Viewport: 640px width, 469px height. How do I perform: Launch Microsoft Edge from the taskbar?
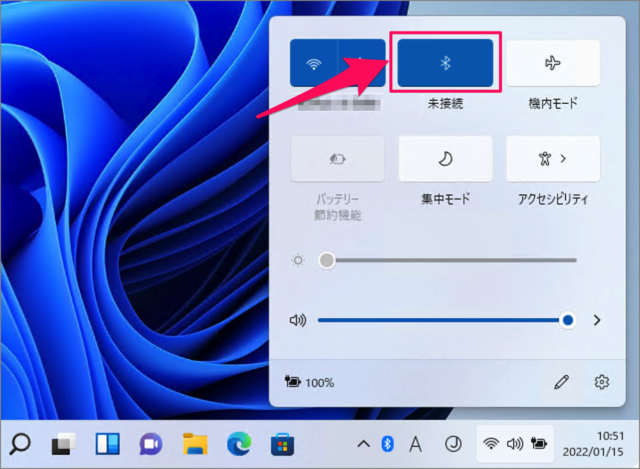[239, 444]
